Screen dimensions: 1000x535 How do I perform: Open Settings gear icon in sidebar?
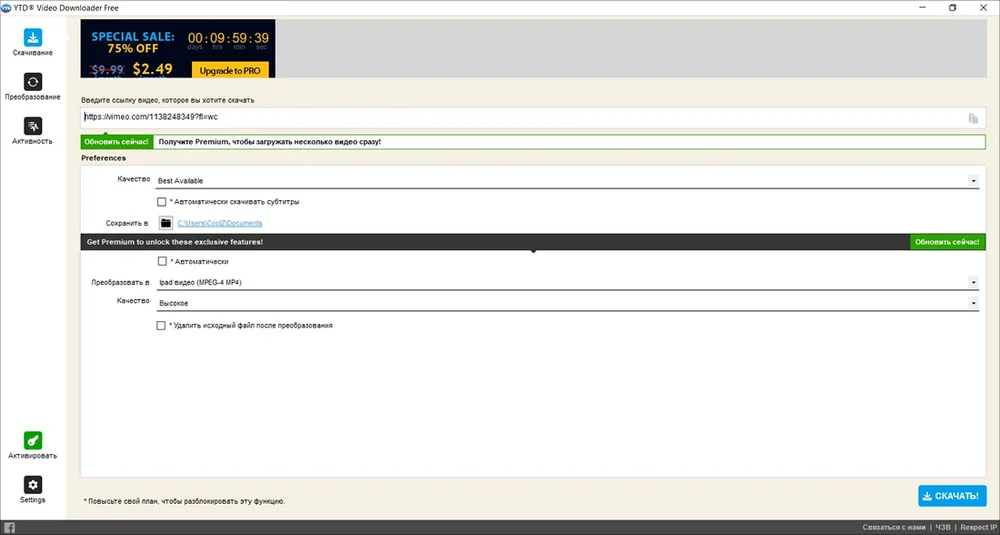pyautogui.click(x=33, y=485)
